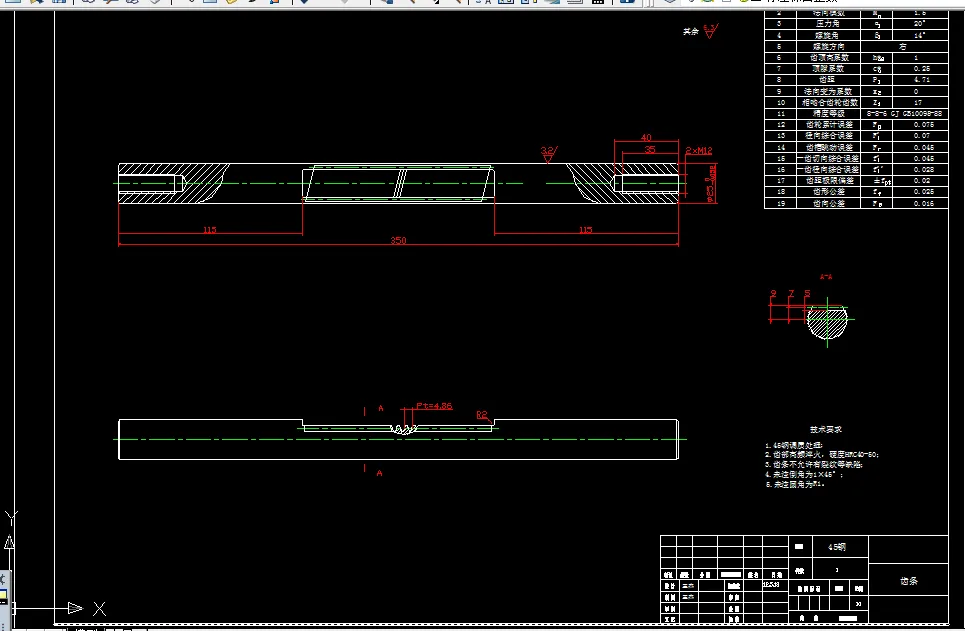Select the A-A section view label
The image size is (965, 631).
(826, 277)
